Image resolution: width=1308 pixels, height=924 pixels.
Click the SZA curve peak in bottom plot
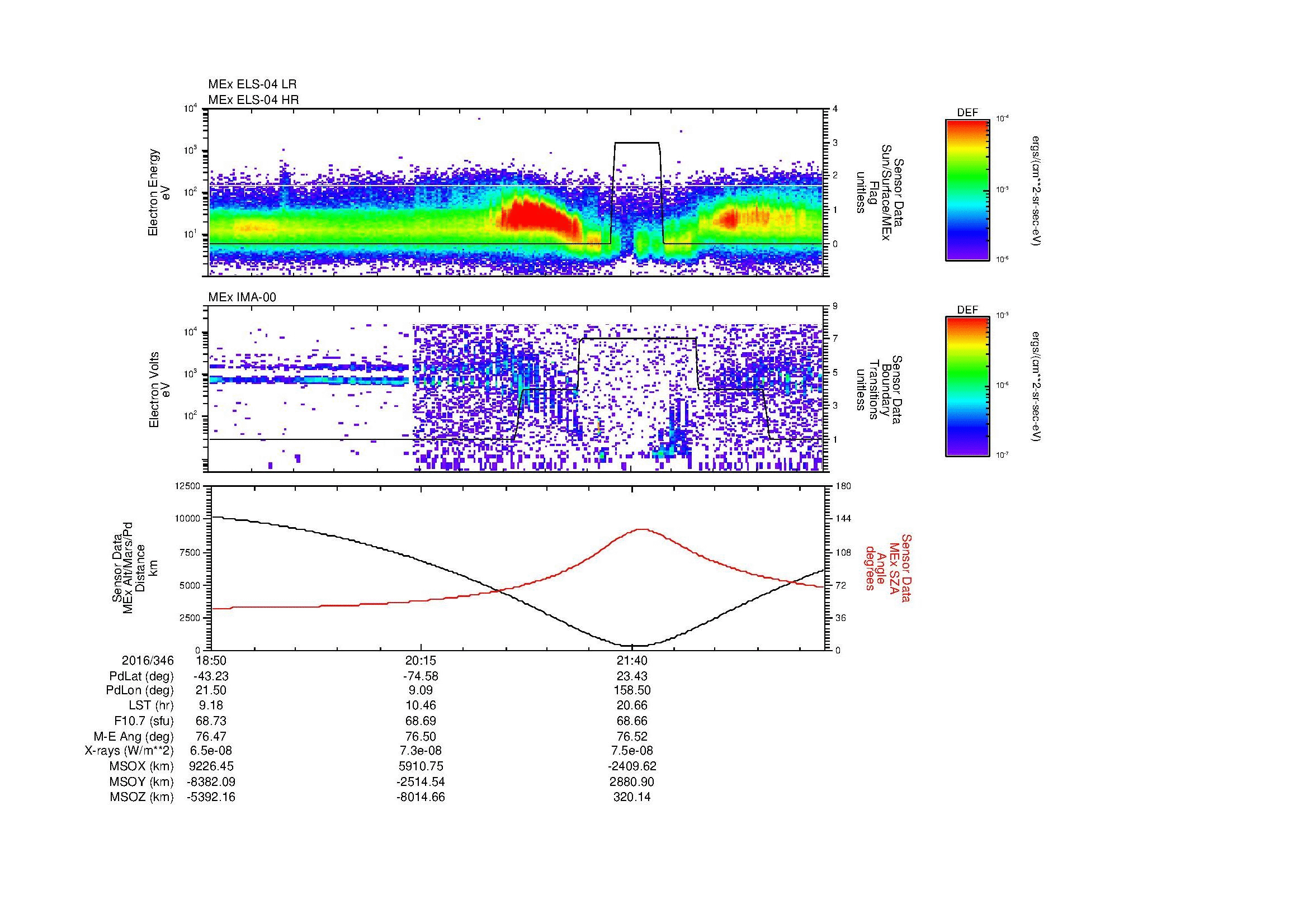tap(643, 529)
